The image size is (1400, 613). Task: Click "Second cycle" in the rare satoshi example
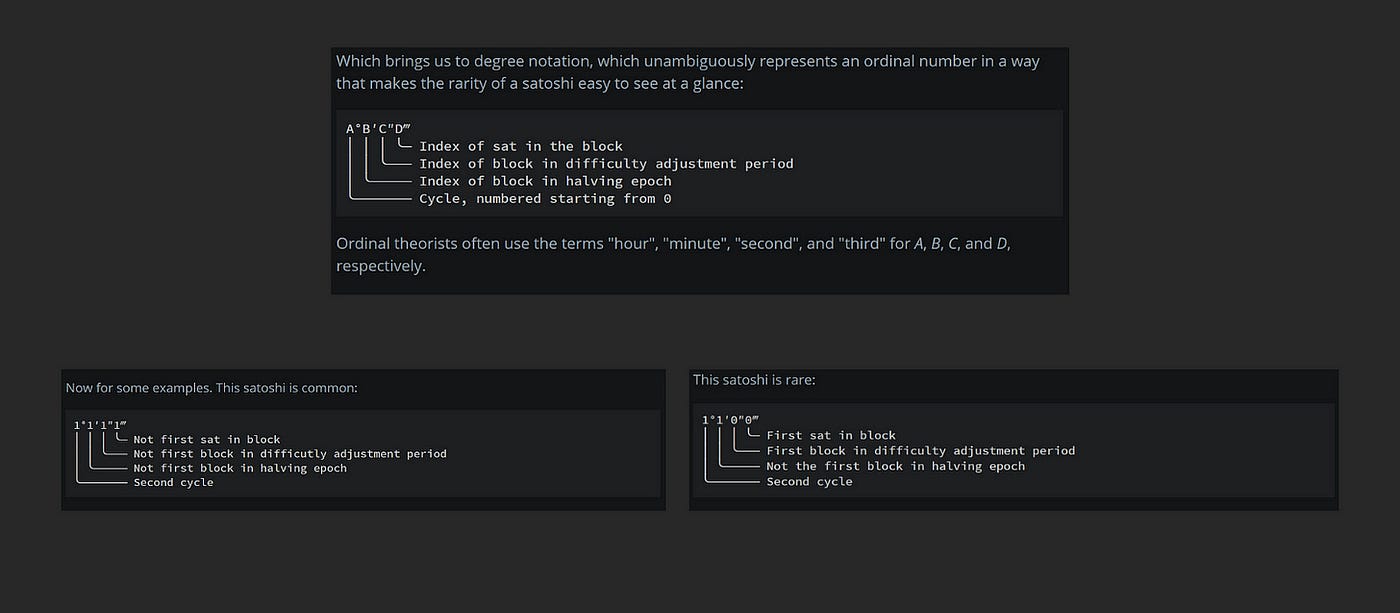pyautogui.click(x=809, y=482)
